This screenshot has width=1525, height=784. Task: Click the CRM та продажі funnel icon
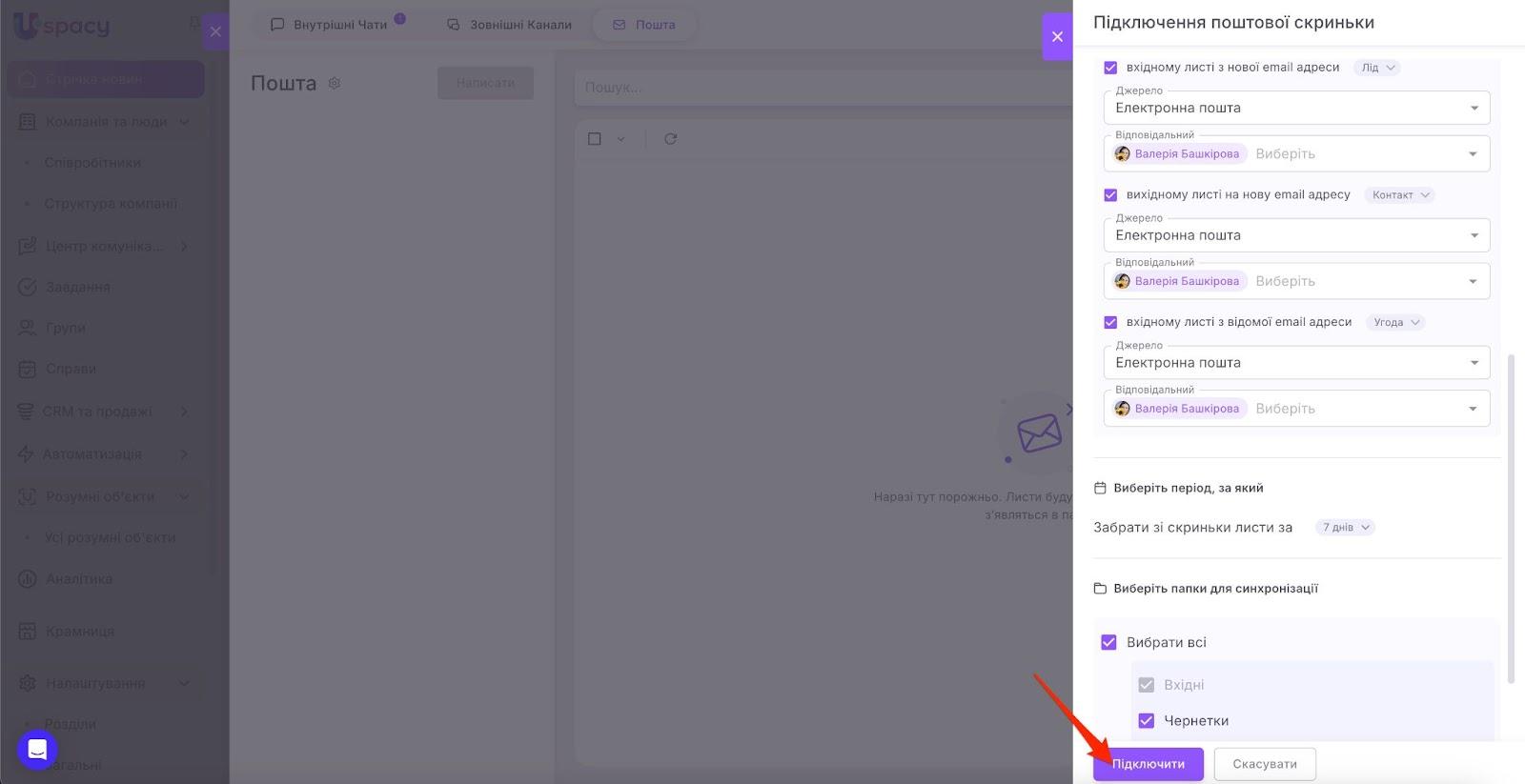pyautogui.click(x=26, y=412)
